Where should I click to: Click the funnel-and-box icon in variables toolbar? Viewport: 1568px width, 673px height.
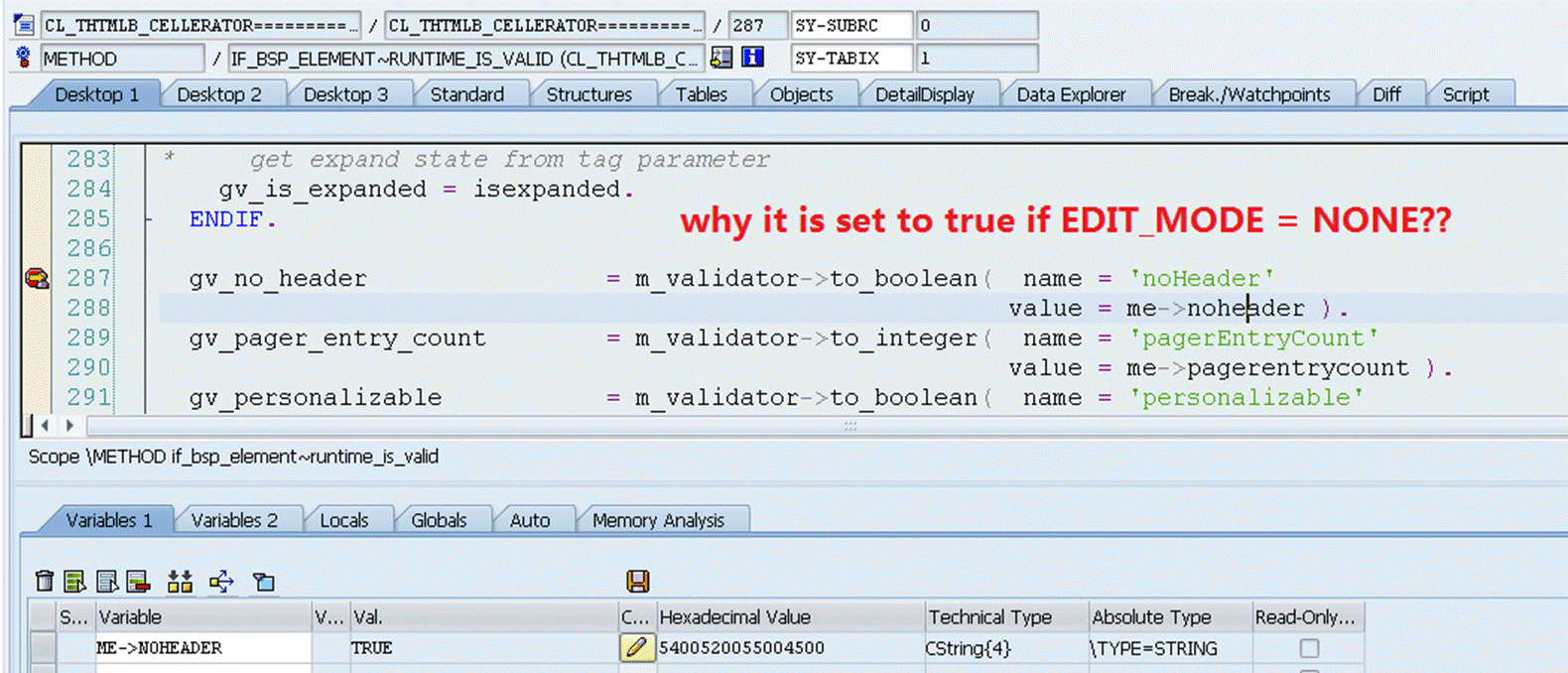click(x=263, y=581)
